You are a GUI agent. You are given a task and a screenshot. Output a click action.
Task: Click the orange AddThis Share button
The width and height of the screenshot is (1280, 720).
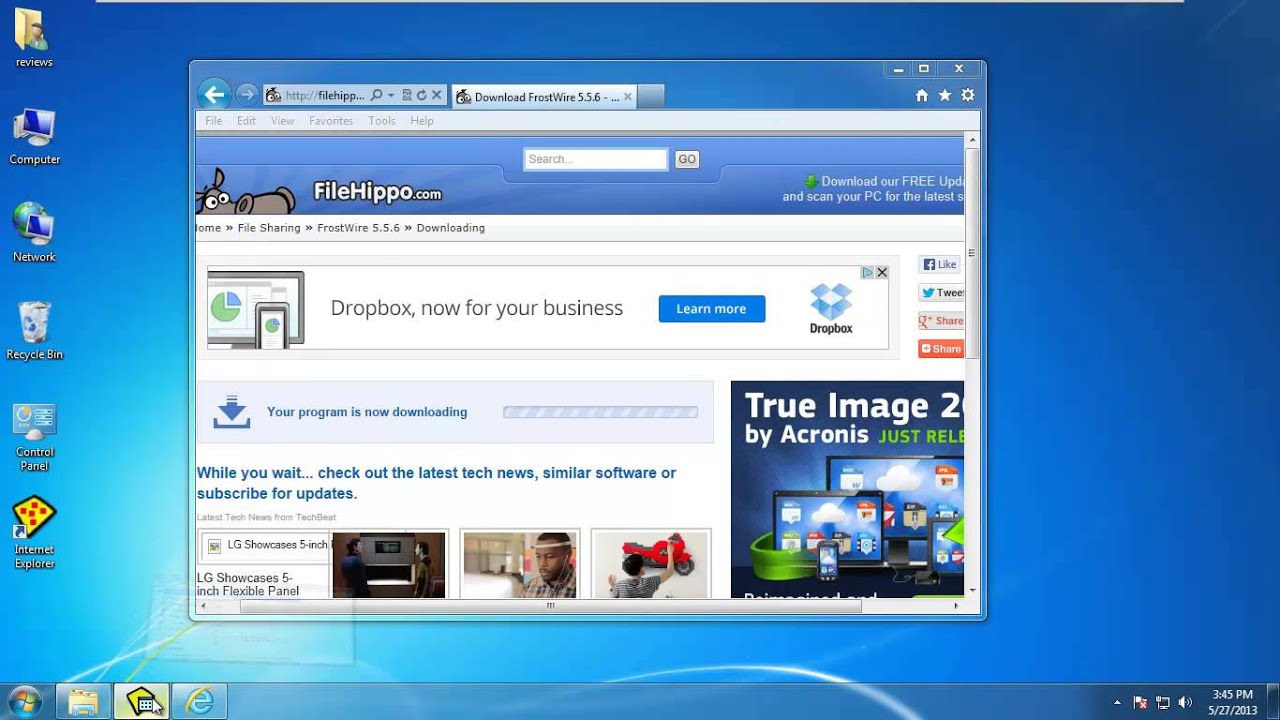[942, 349]
